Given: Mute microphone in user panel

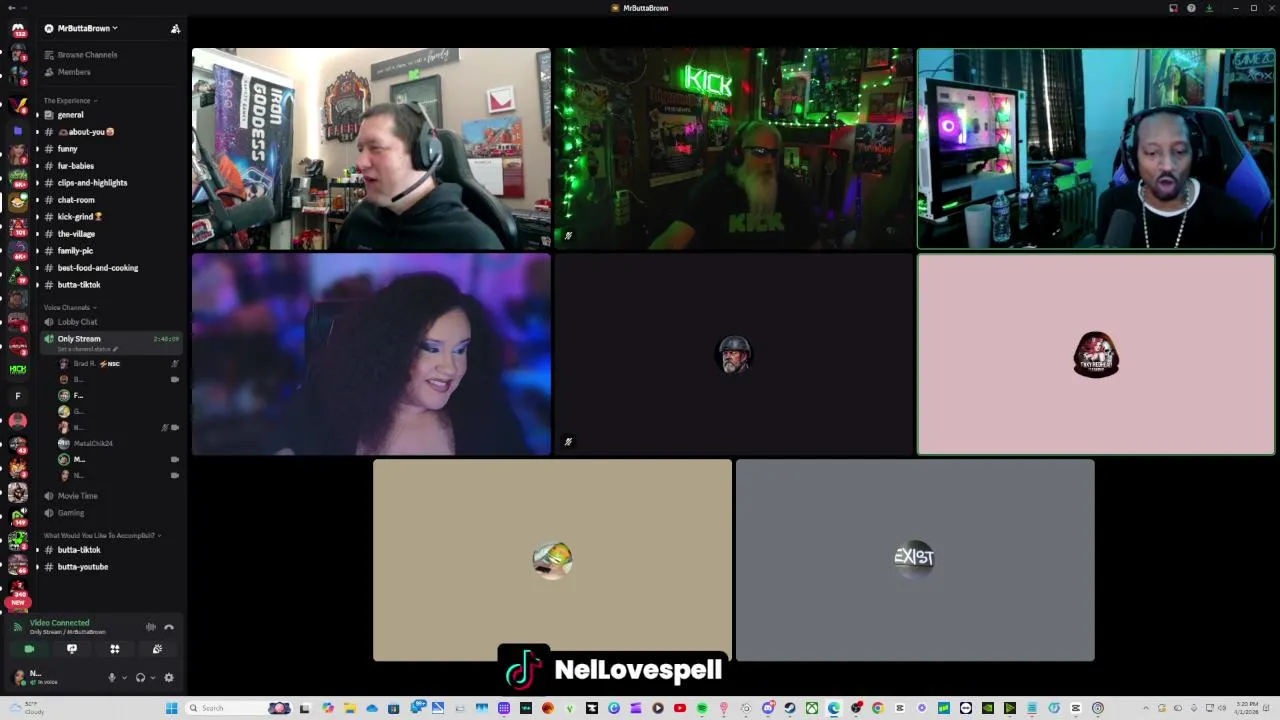Looking at the screenshot, I should click(112, 677).
